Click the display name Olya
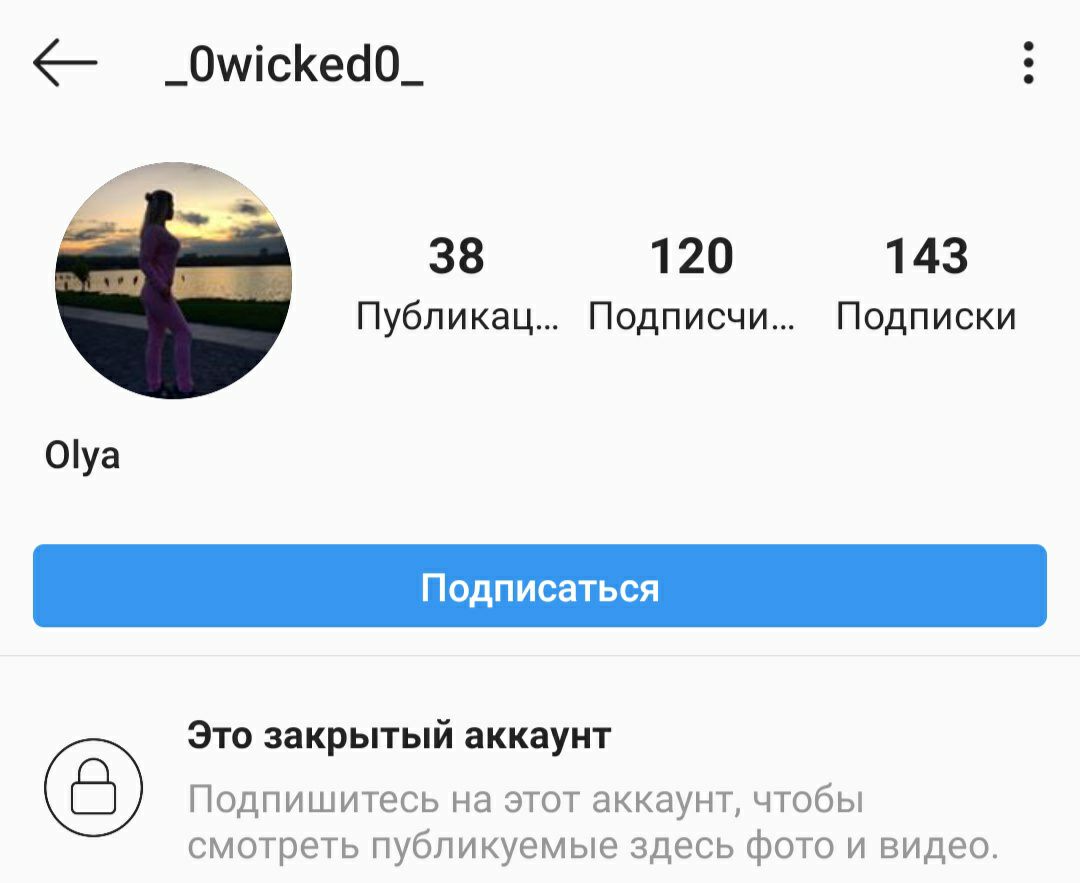 (x=82, y=456)
